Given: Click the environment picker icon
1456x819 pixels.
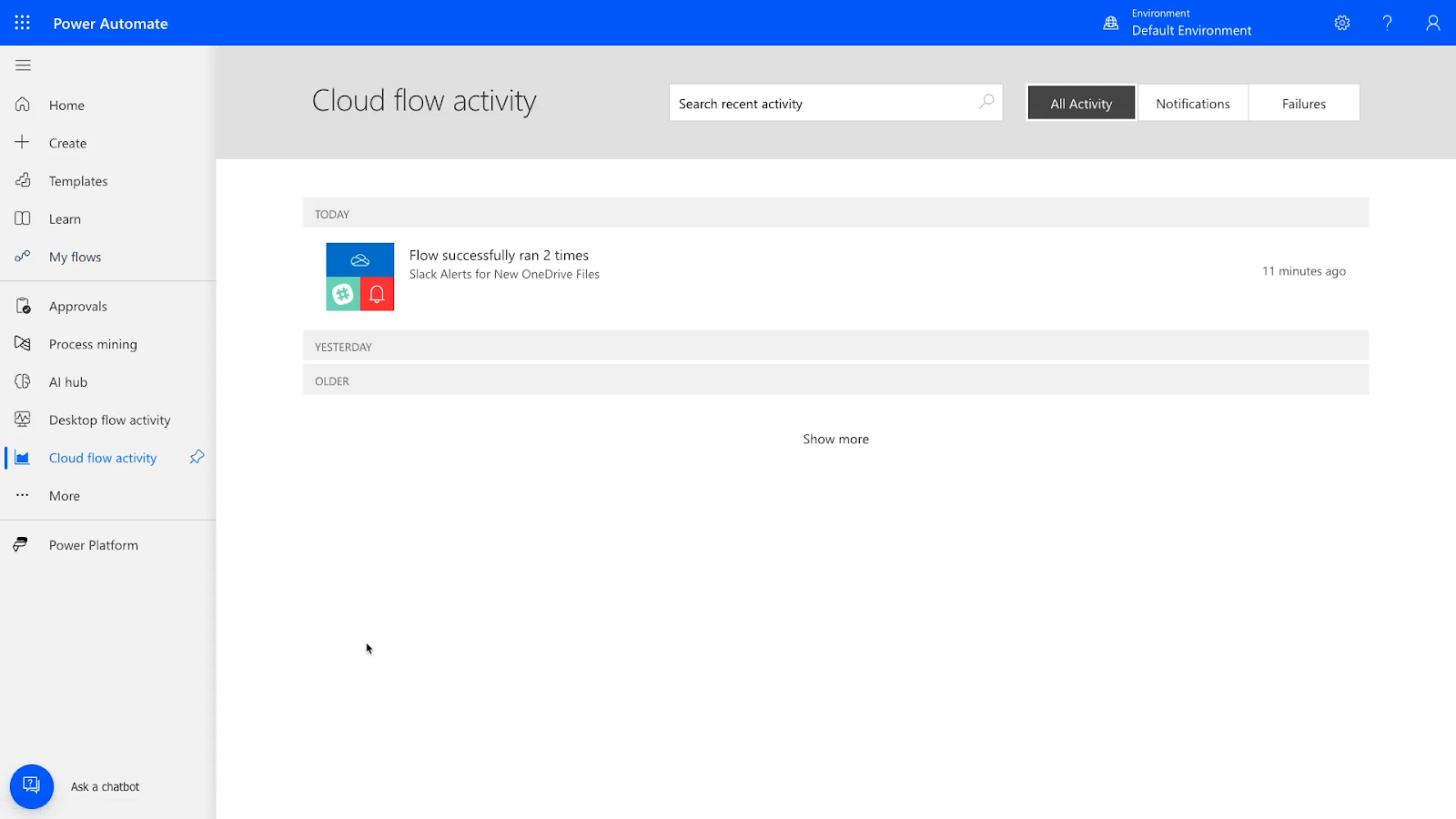Looking at the screenshot, I should click(x=1111, y=23).
